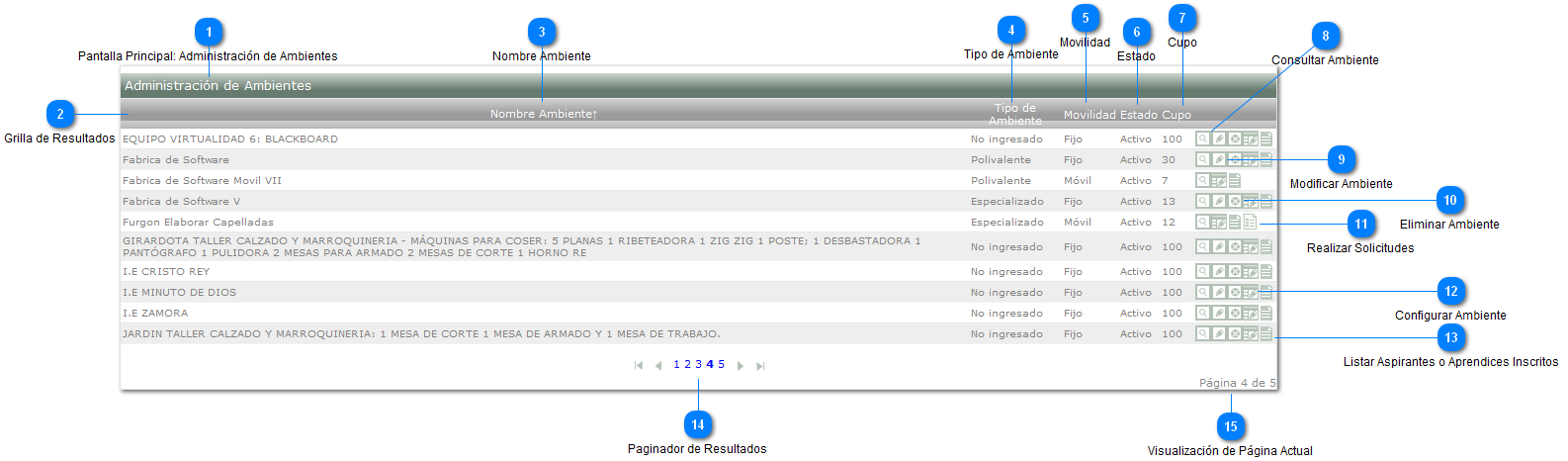Delete the Fabrica de Software (cupo 30) ambiente
Viewport: 1568px width, 461px height.
pyautogui.click(x=1235, y=159)
